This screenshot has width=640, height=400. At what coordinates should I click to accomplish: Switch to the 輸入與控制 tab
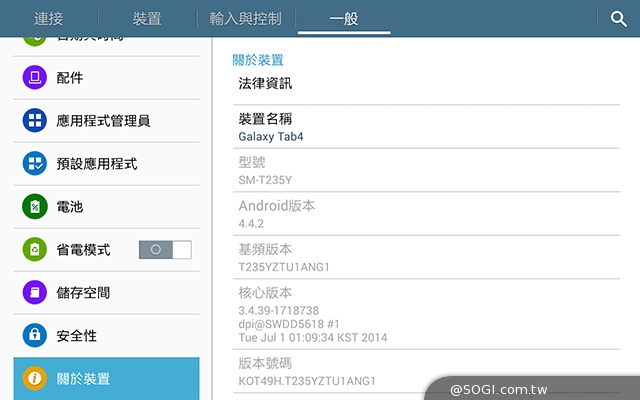pos(246,19)
